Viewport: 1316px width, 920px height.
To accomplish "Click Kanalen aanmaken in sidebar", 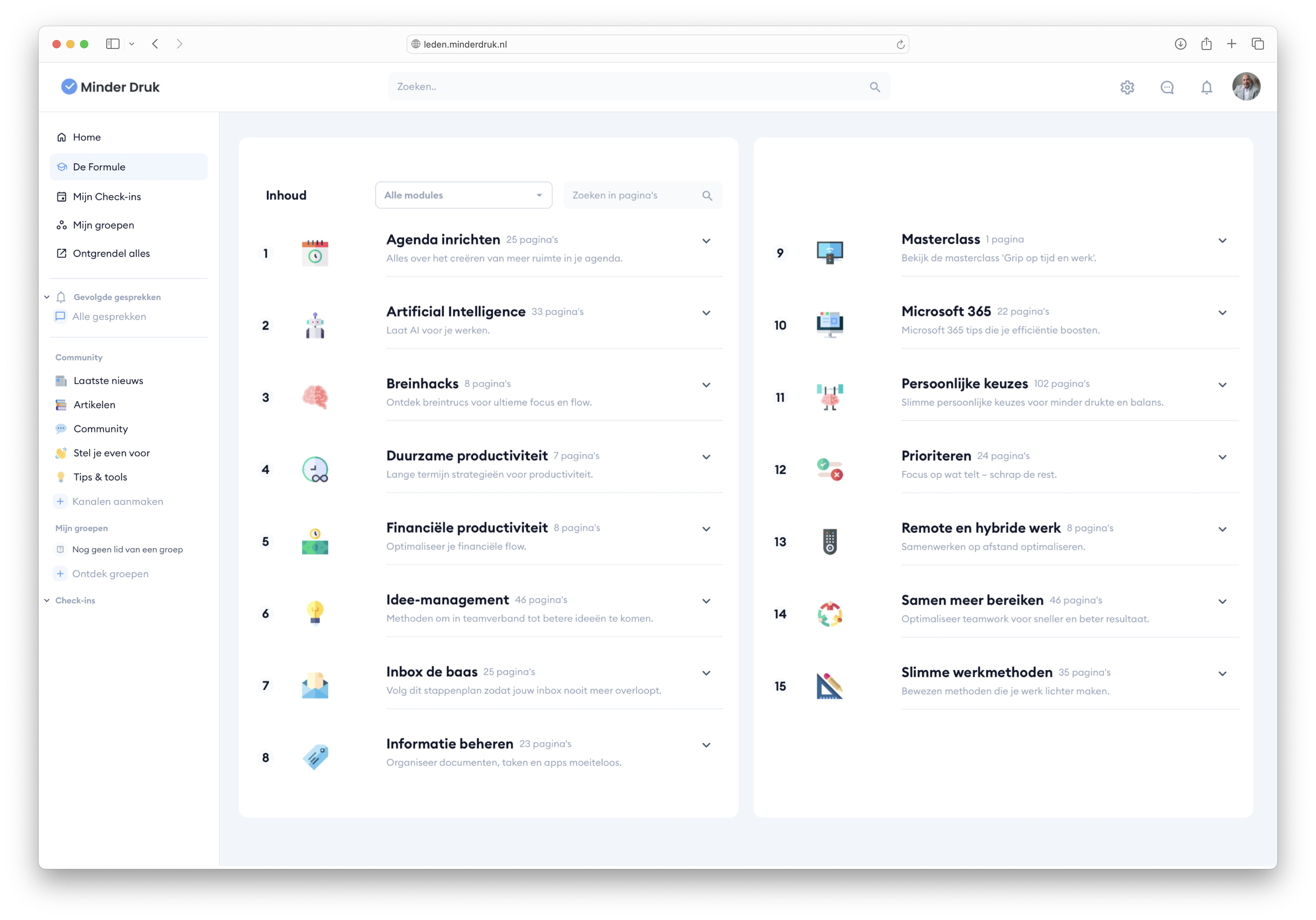I will point(118,502).
